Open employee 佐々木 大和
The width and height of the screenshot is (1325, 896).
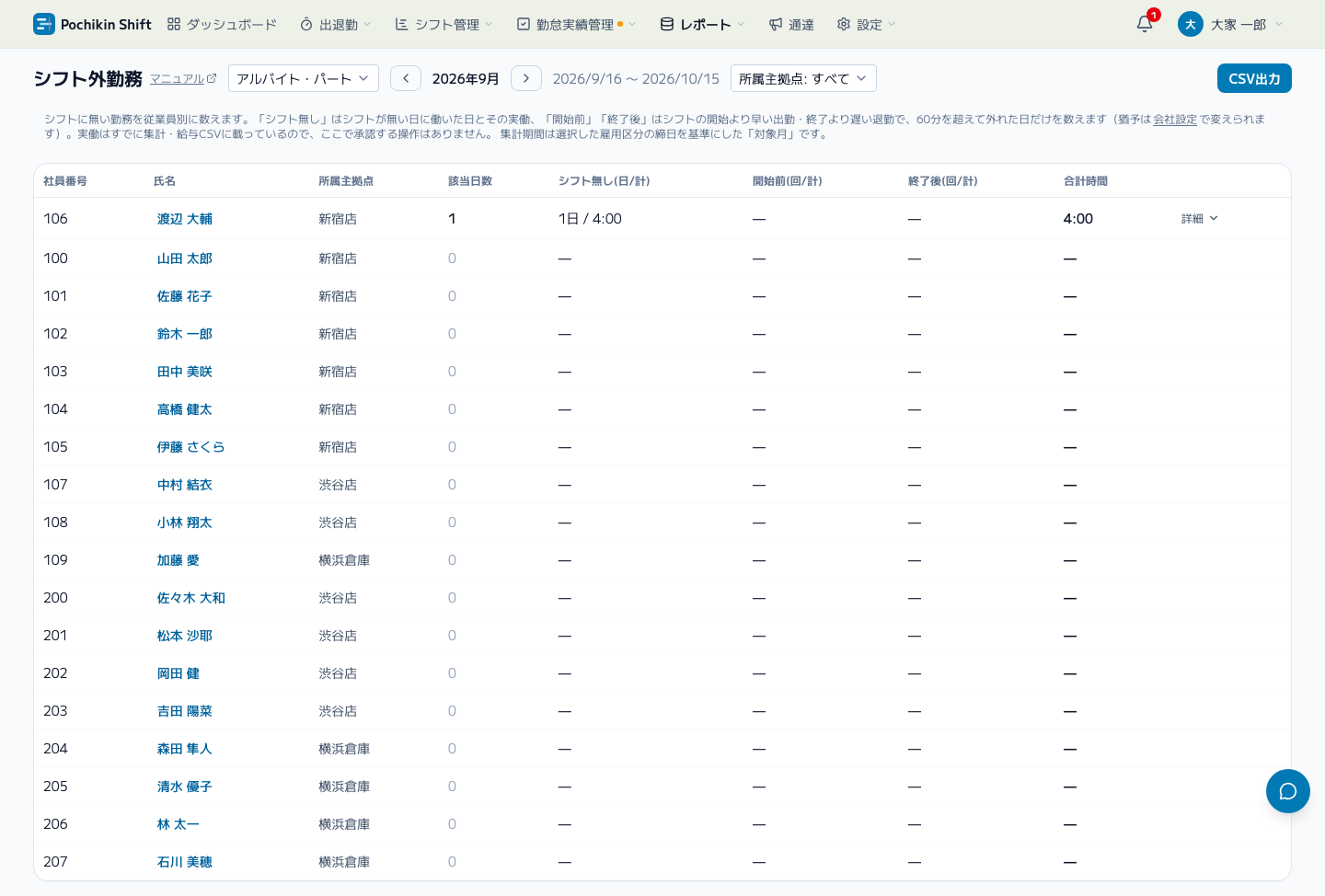[x=191, y=598]
